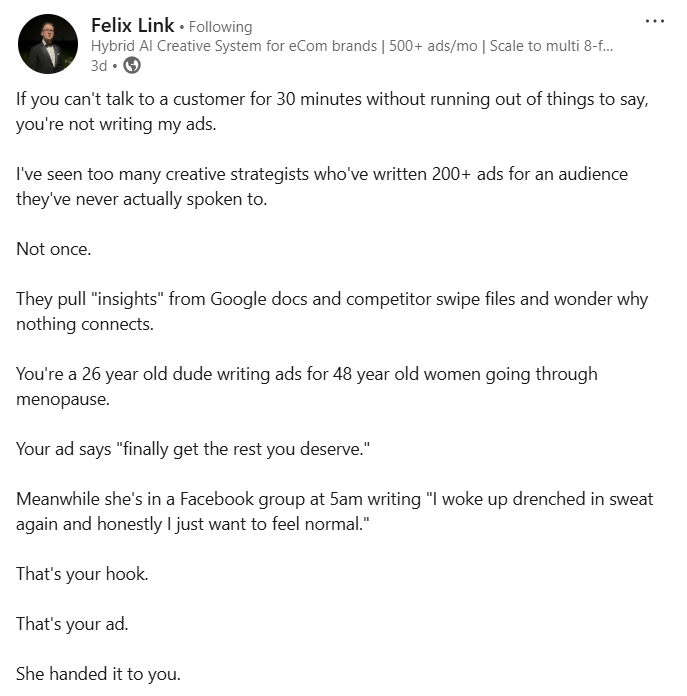
Task: Open the three-dot post options menu
Action: (x=654, y=21)
